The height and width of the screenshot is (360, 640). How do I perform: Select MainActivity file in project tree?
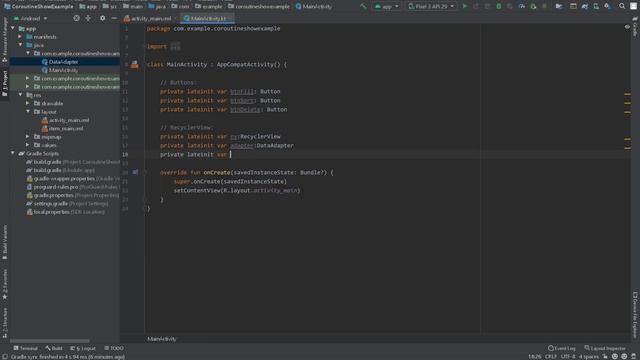tap(63, 70)
